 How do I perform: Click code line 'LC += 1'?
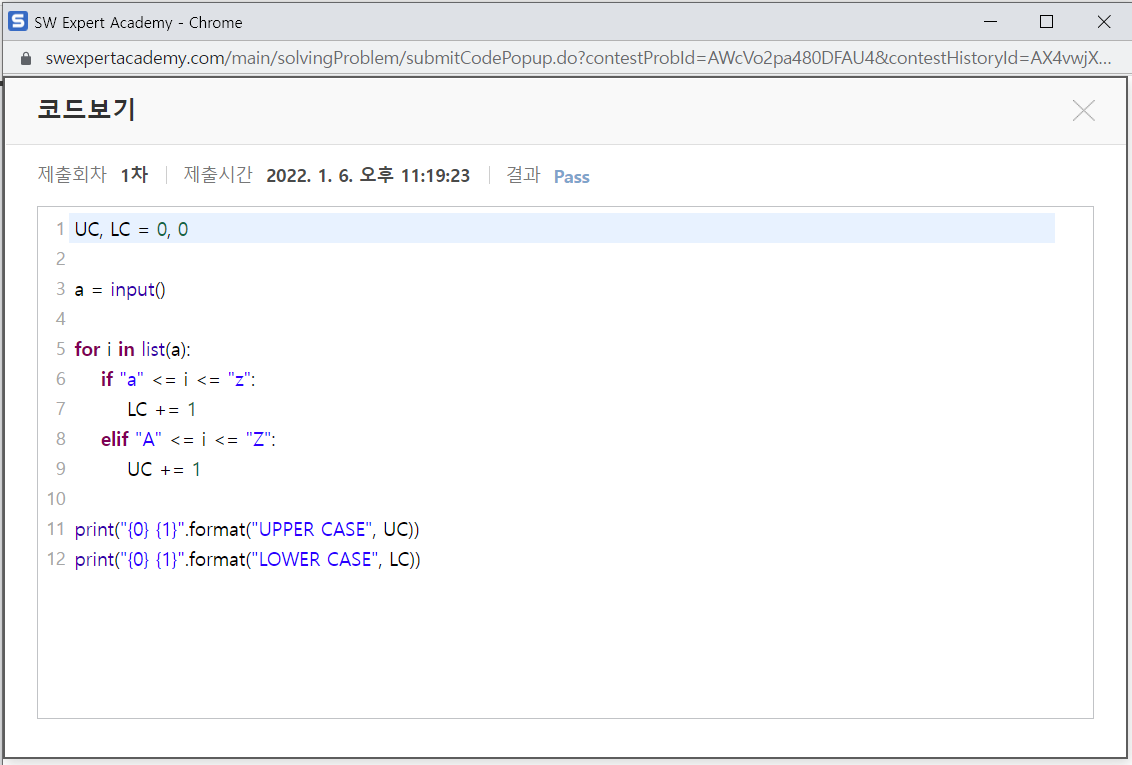[x=162, y=410]
